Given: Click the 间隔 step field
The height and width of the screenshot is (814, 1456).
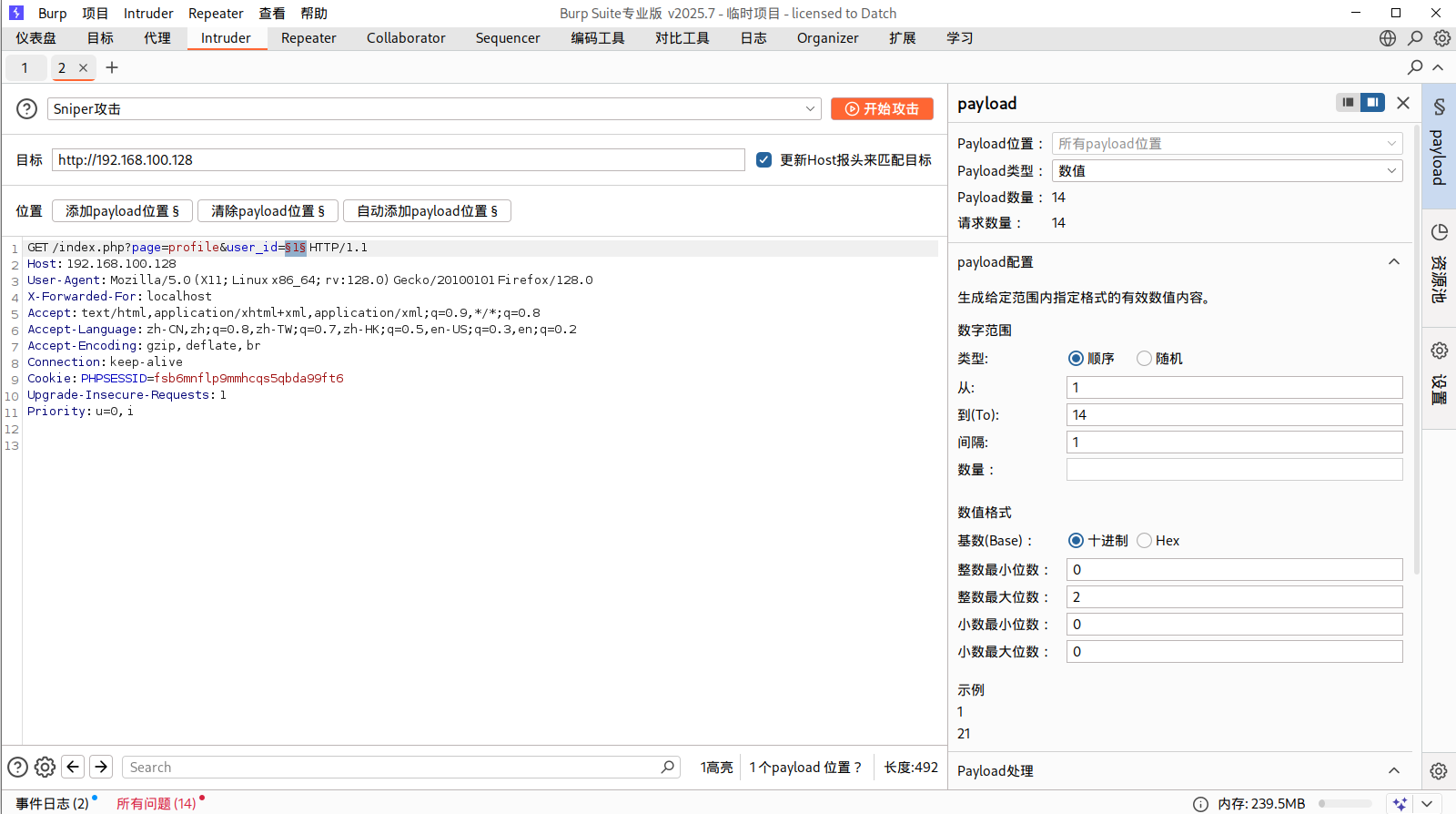Looking at the screenshot, I should tap(1235, 442).
